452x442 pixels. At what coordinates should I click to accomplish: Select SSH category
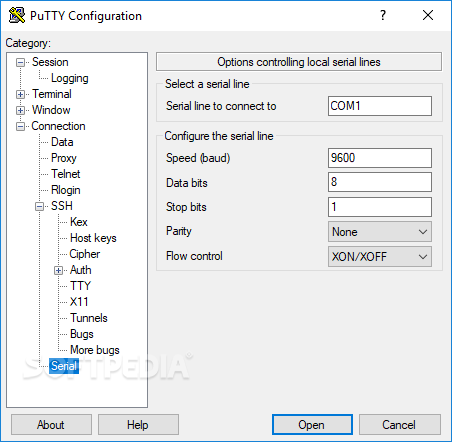pyautogui.click(x=62, y=206)
